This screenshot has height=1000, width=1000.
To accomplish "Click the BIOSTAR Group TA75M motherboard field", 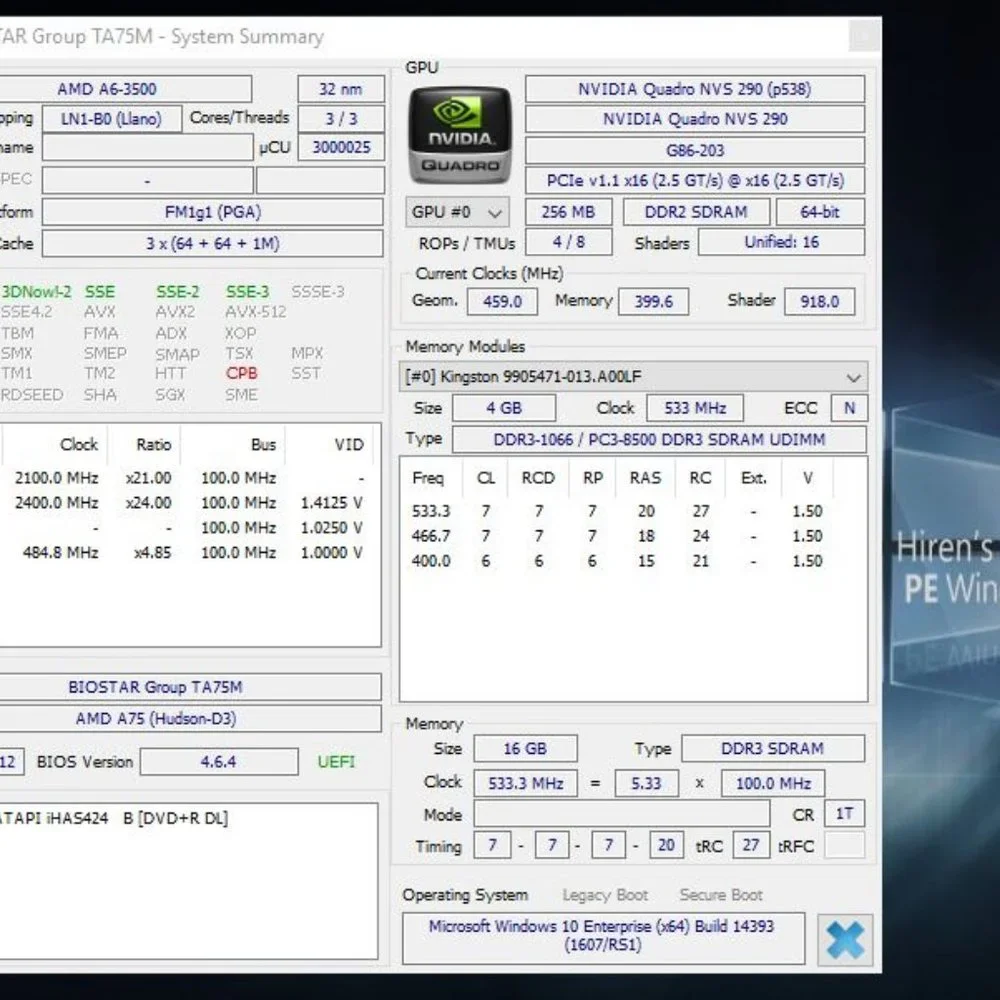I will [191, 687].
